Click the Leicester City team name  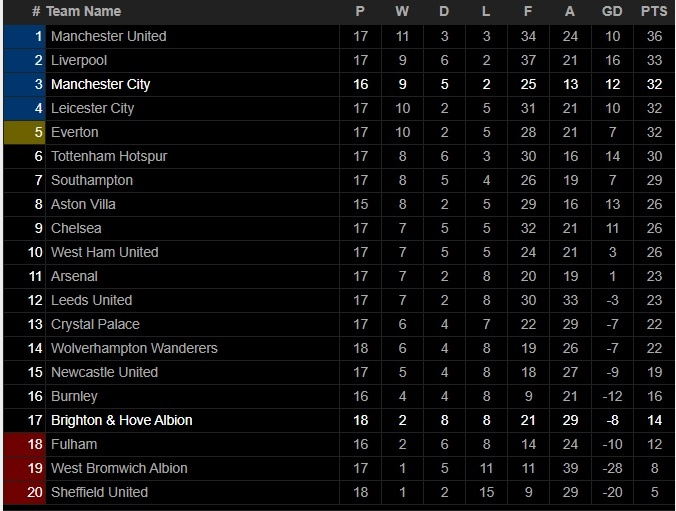point(92,108)
